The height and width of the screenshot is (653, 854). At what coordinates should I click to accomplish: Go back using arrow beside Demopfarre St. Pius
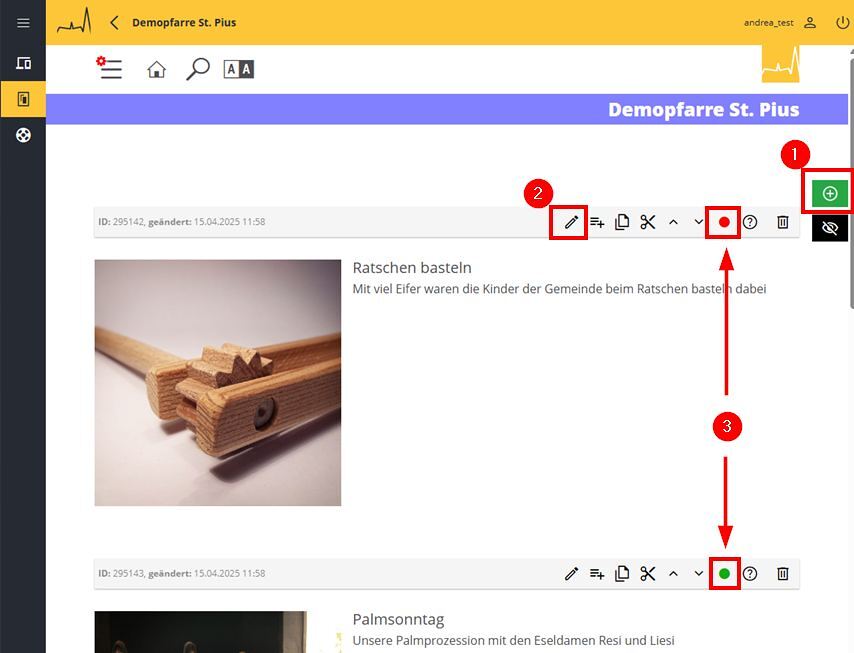[x=114, y=22]
